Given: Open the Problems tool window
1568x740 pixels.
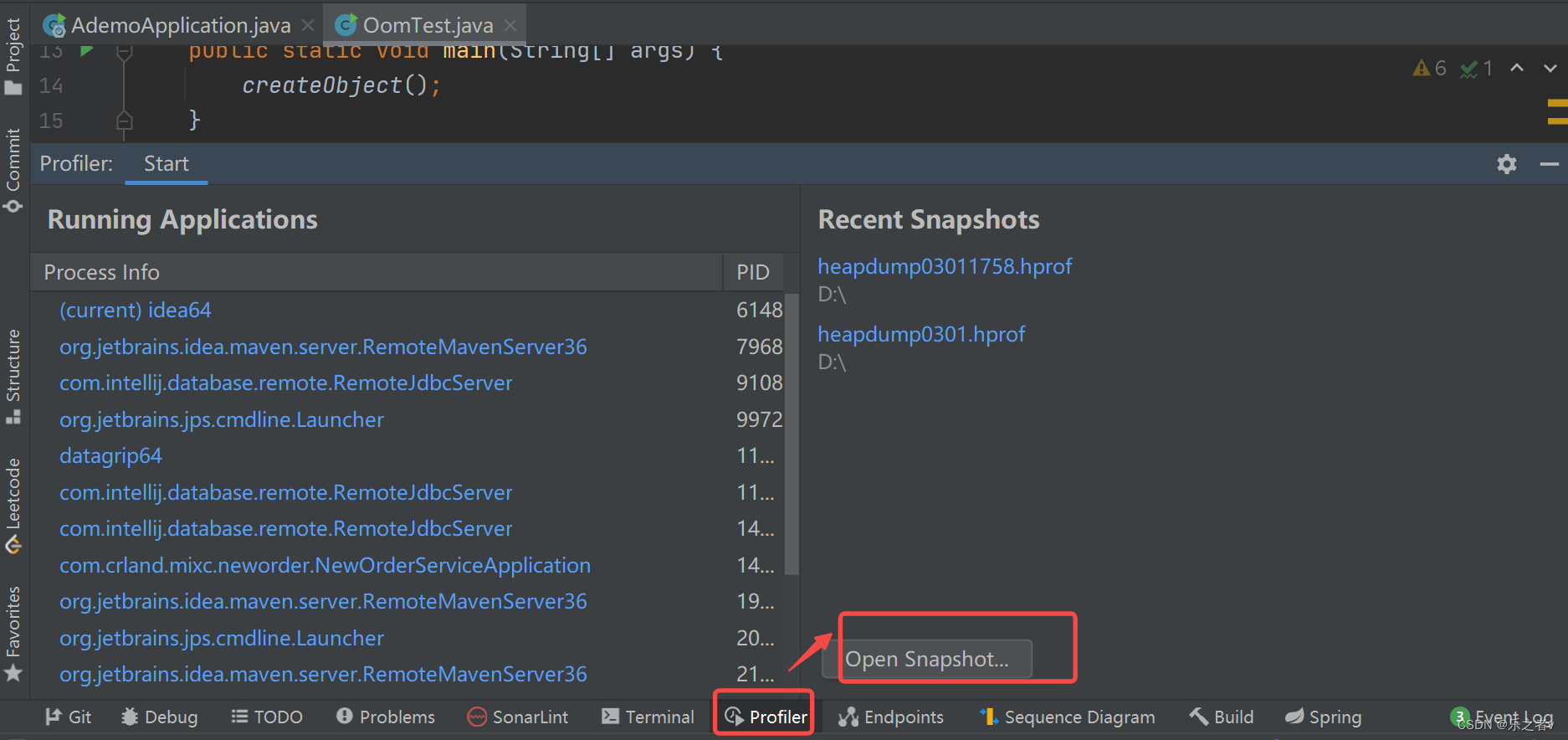Looking at the screenshot, I should (x=385, y=717).
